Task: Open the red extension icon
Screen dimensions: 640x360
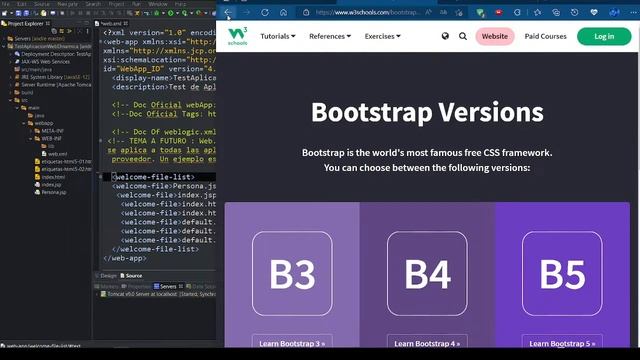Action: coord(499,12)
